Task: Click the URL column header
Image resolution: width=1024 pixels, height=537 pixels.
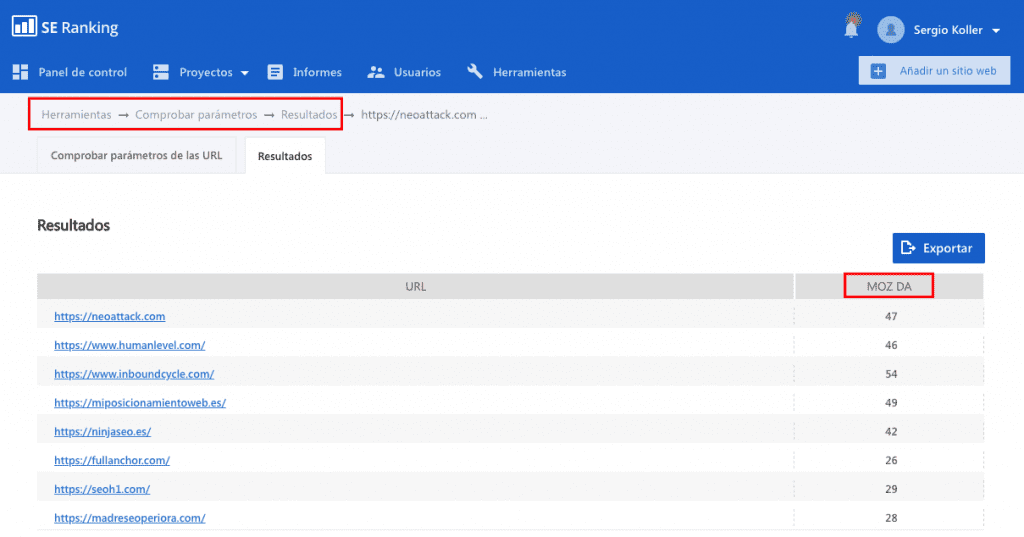Action: click(415, 286)
